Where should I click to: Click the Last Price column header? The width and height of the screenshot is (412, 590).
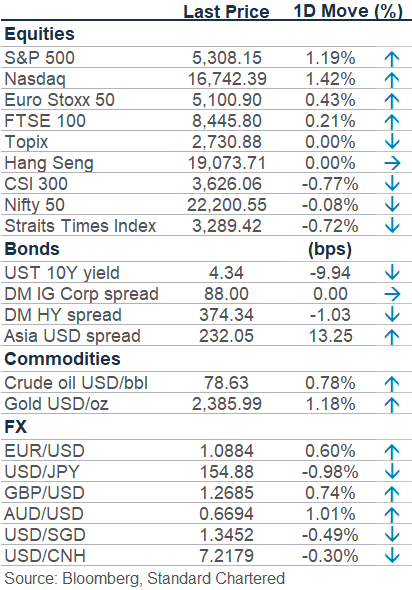click(x=226, y=11)
